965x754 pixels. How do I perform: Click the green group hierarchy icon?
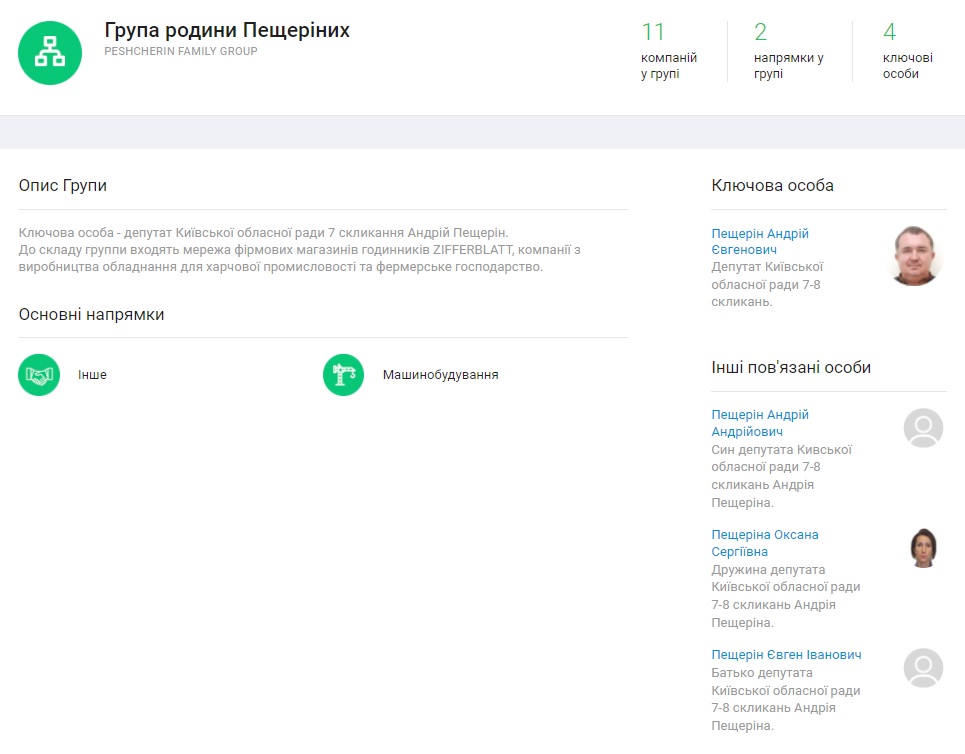pyautogui.click(x=50, y=53)
